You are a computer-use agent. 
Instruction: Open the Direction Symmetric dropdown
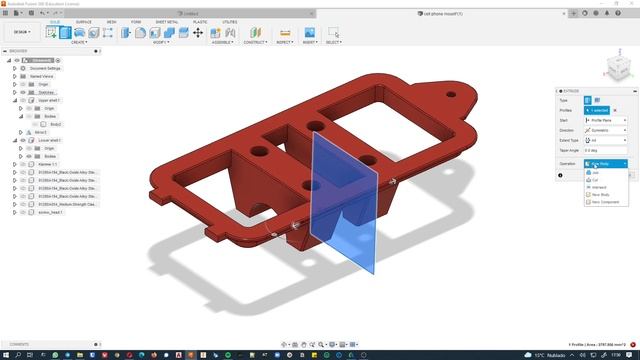606,130
